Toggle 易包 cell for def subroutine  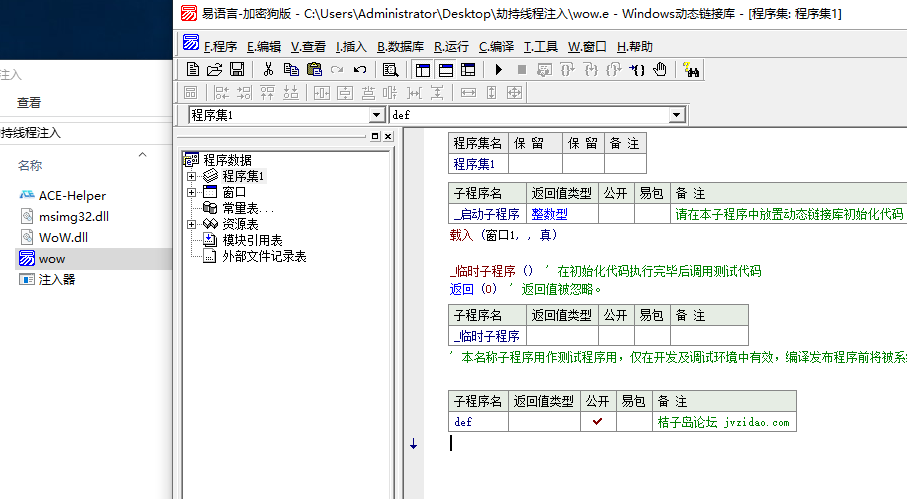tap(635, 422)
